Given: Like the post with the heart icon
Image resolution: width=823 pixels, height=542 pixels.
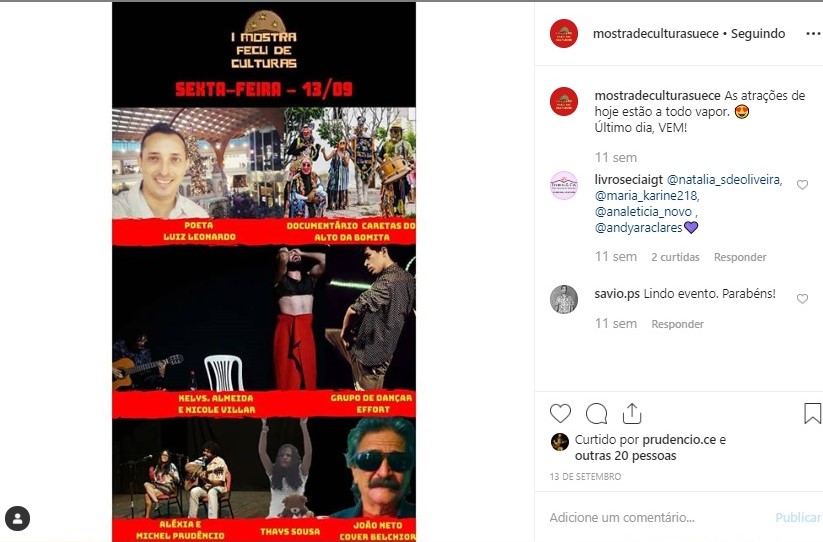Looking at the screenshot, I should (560, 413).
